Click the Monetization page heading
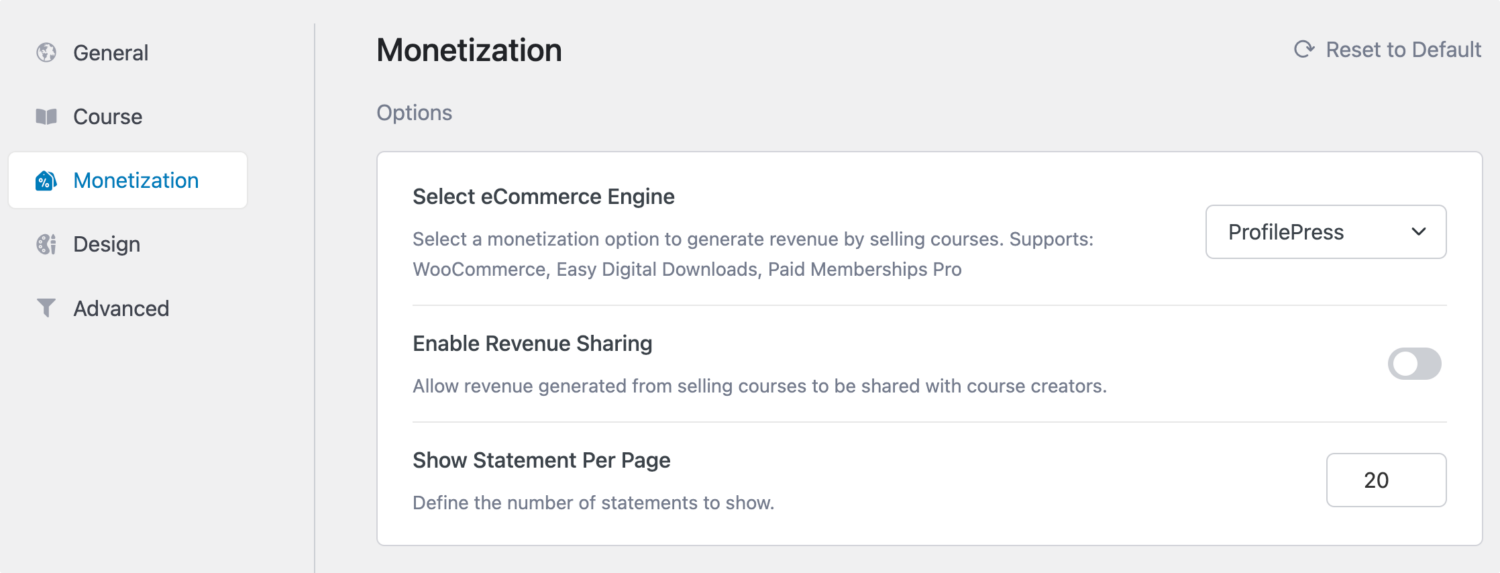The height and width of the screenshot is (573, 1500). click(x=469, y=50)
